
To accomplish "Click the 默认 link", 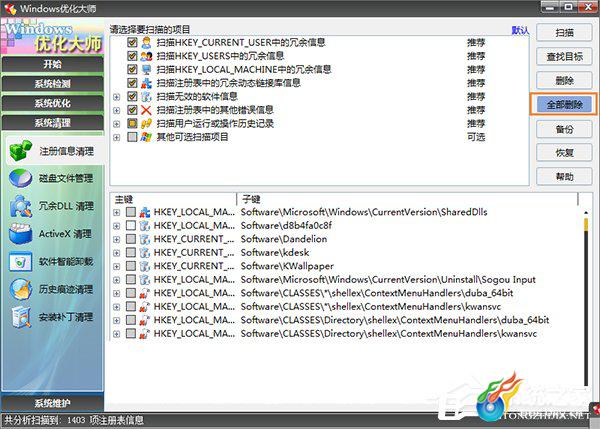I will point(520,30).
